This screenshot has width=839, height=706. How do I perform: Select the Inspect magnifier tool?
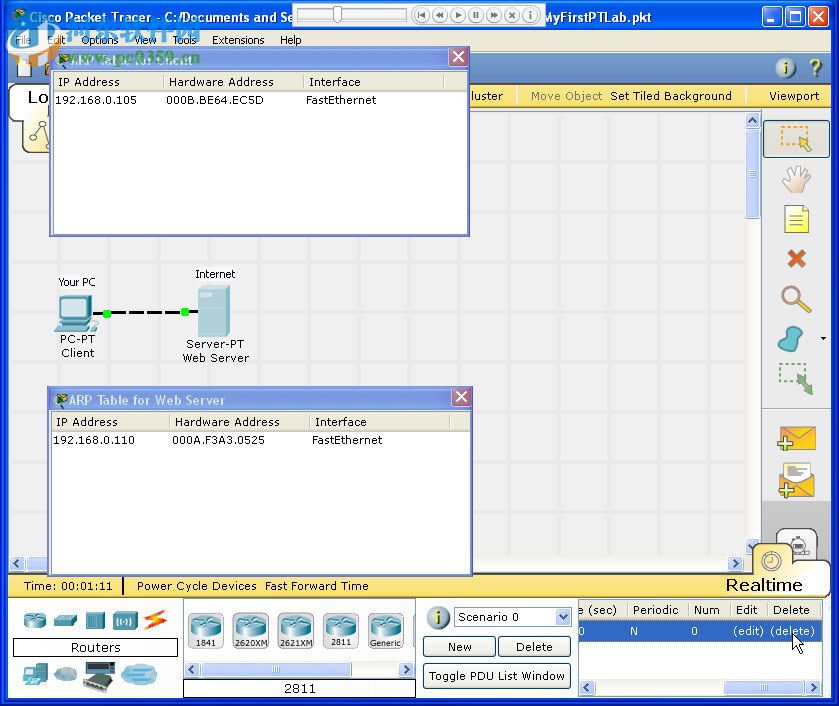pyautogui.click(x=795, y=298)
